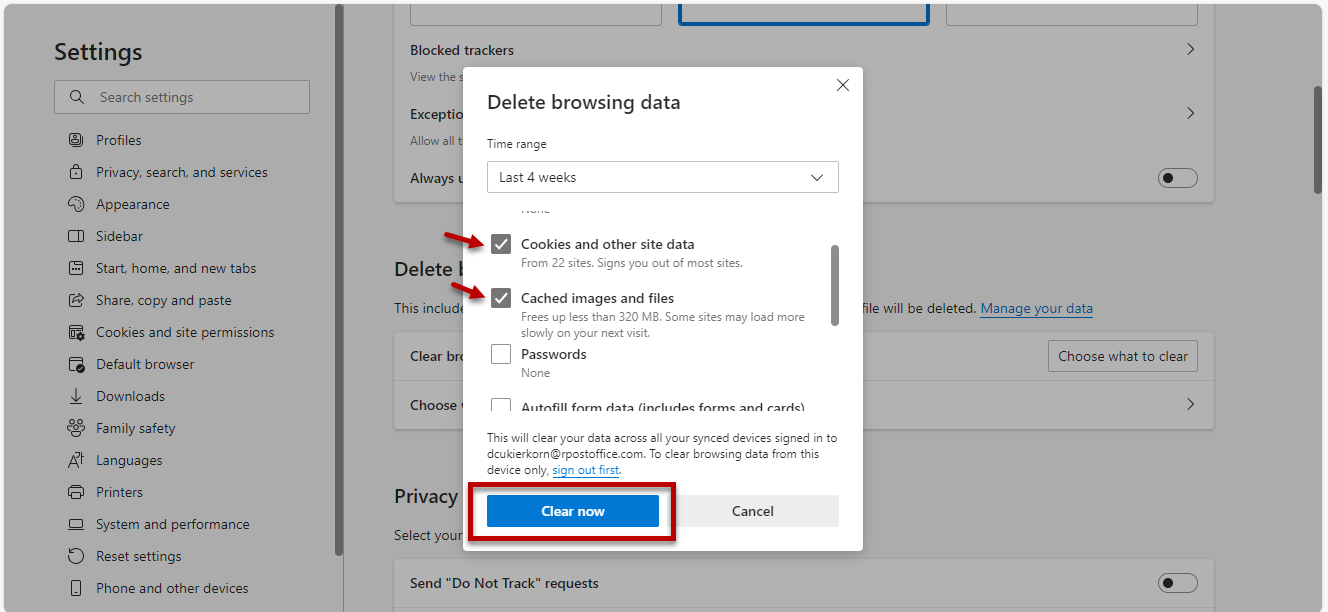Open Printers settings

point(119,492)
